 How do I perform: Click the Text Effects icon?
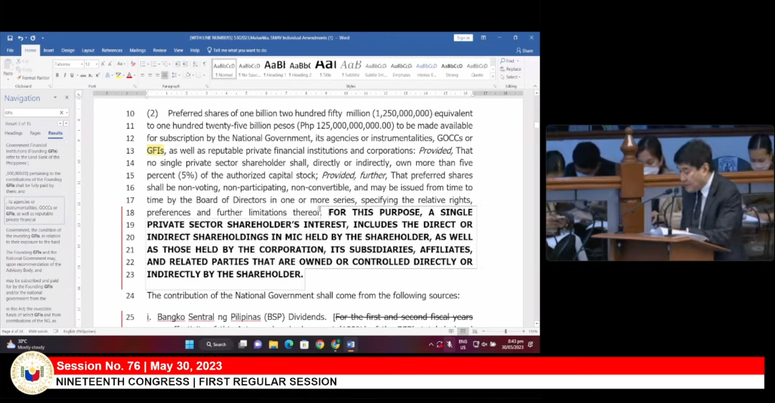click(108, 75)
